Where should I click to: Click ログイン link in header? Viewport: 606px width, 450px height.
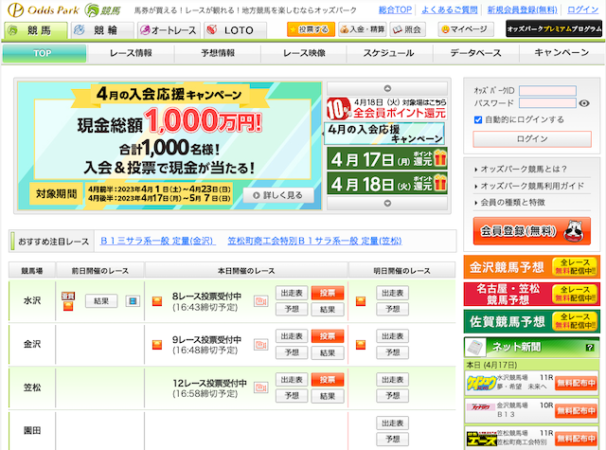[582, 10]
